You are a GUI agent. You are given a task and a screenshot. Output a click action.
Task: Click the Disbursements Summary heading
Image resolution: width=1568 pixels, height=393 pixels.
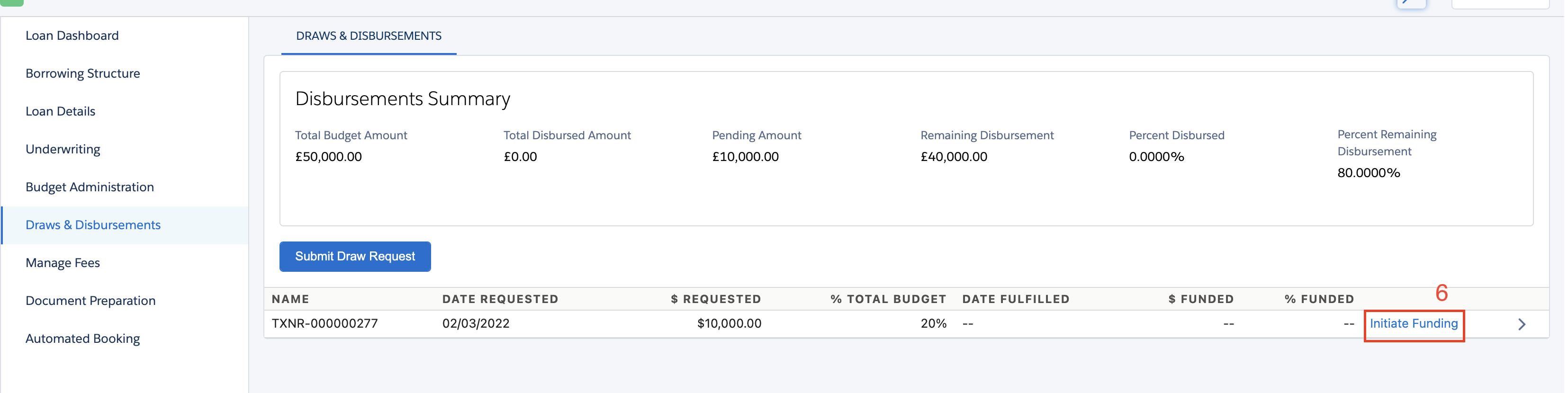click(x=403, y=98)
